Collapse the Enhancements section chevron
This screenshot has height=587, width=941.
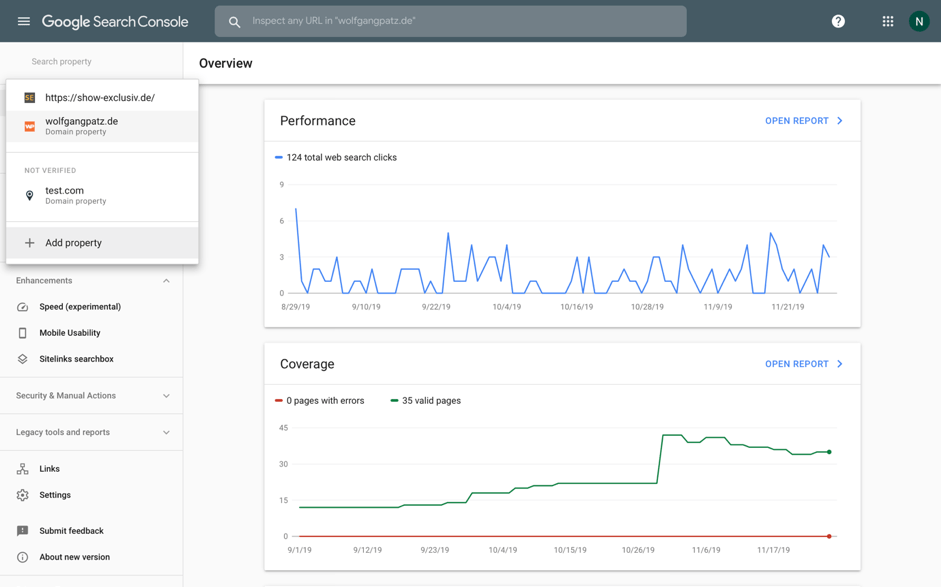[166, 281]
